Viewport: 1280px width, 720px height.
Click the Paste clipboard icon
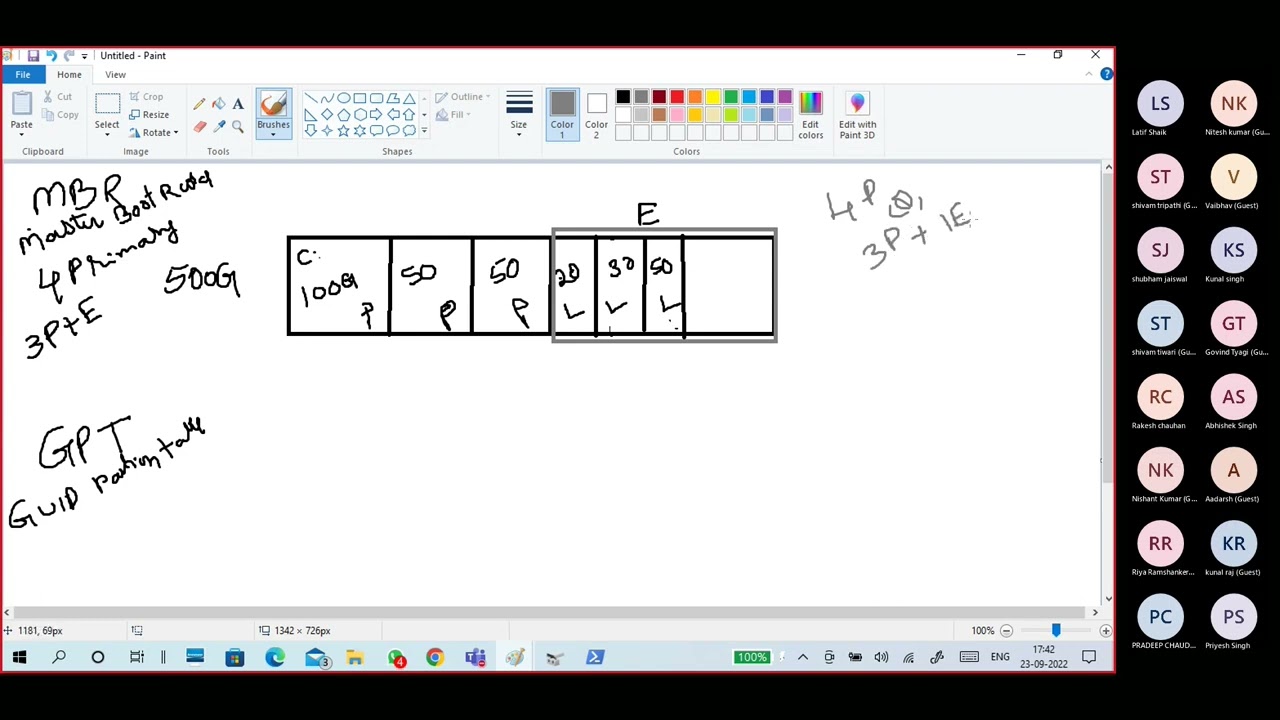point(21,104)
